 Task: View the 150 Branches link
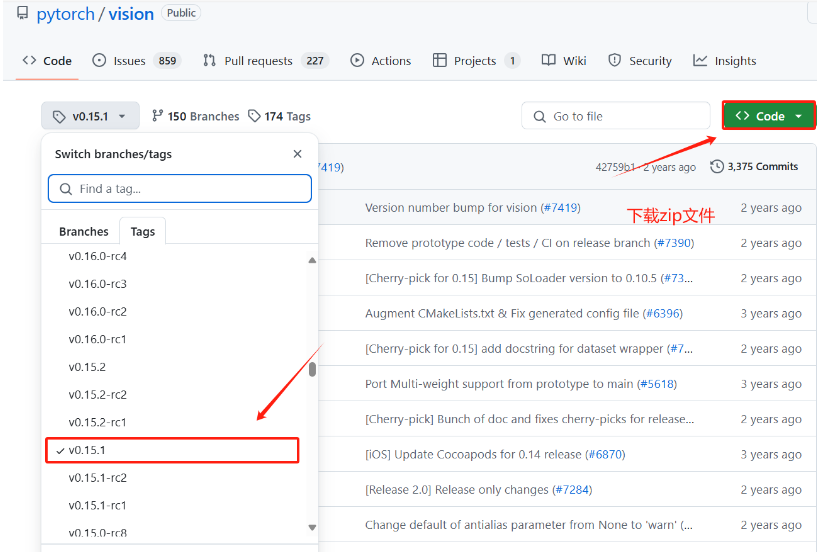pyautogui.click(x=195, y=116)
